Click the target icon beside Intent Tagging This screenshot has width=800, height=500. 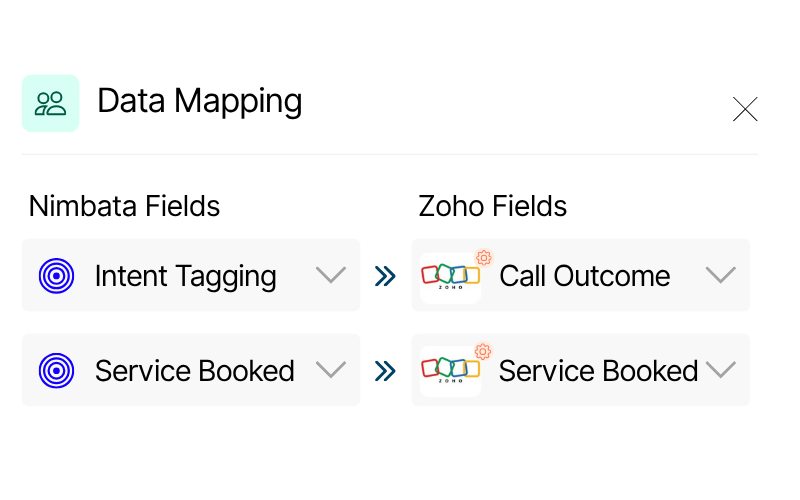57,275
